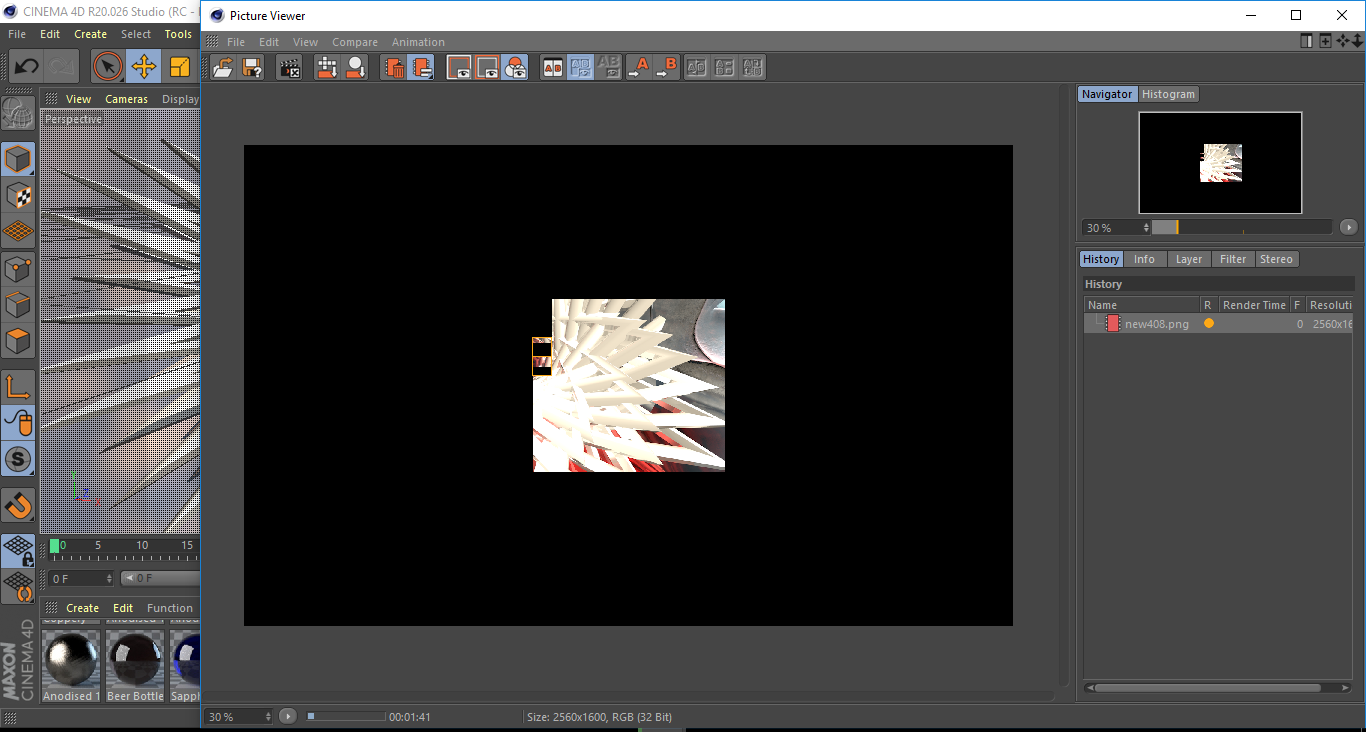
Task: Open Create menu in Cinema 4D main window
Action: pyautogui.click(x=90, y=34)
